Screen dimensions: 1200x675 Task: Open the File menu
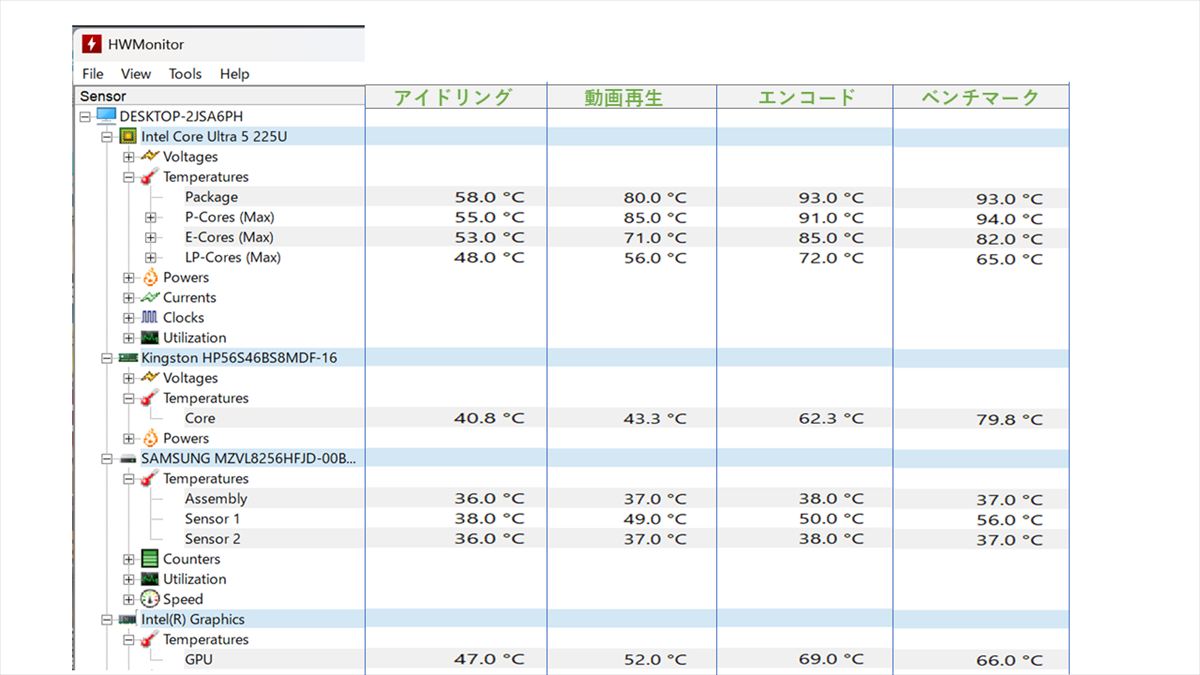pos(93,74)
